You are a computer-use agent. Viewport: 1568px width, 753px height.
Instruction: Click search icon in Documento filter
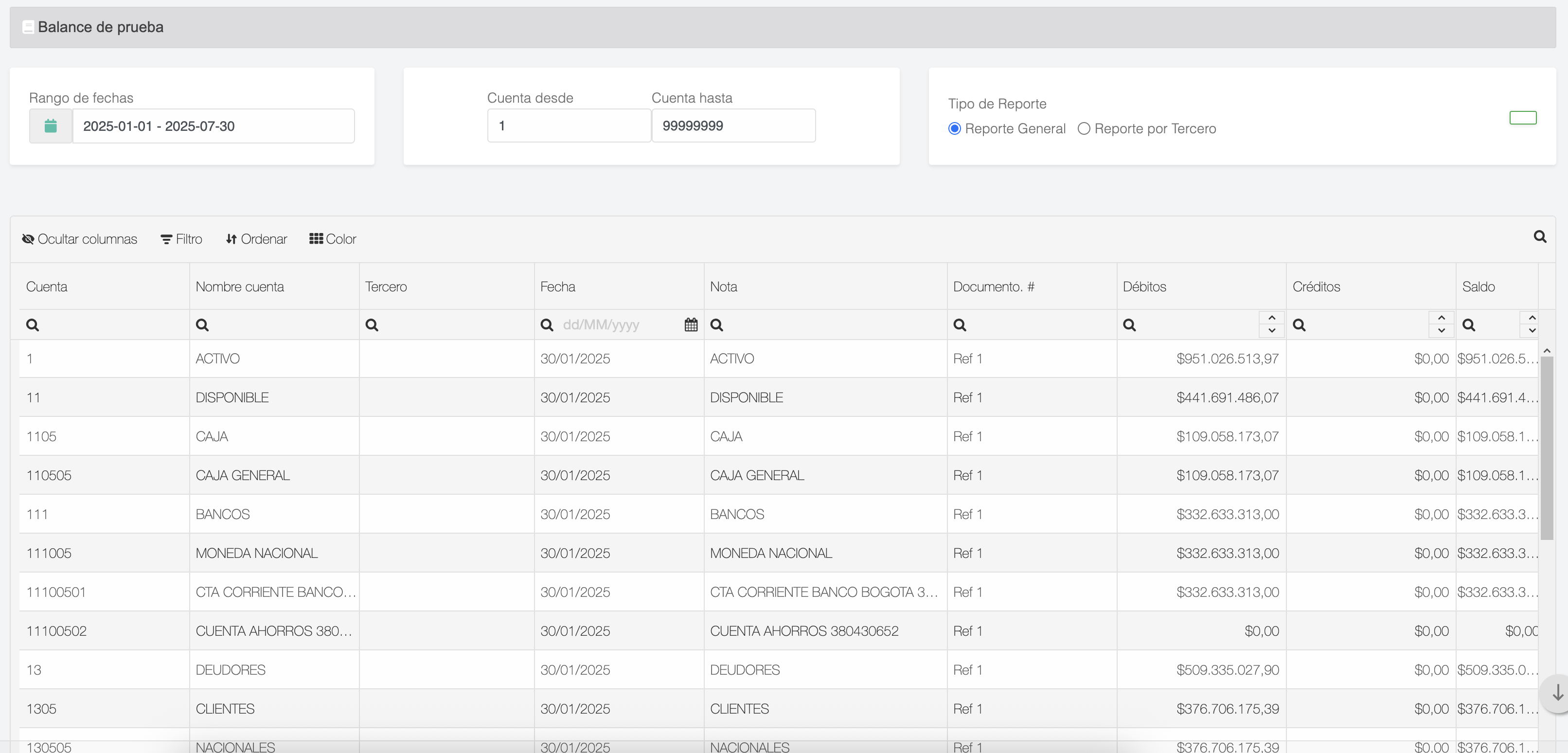[x=960, y=325]
